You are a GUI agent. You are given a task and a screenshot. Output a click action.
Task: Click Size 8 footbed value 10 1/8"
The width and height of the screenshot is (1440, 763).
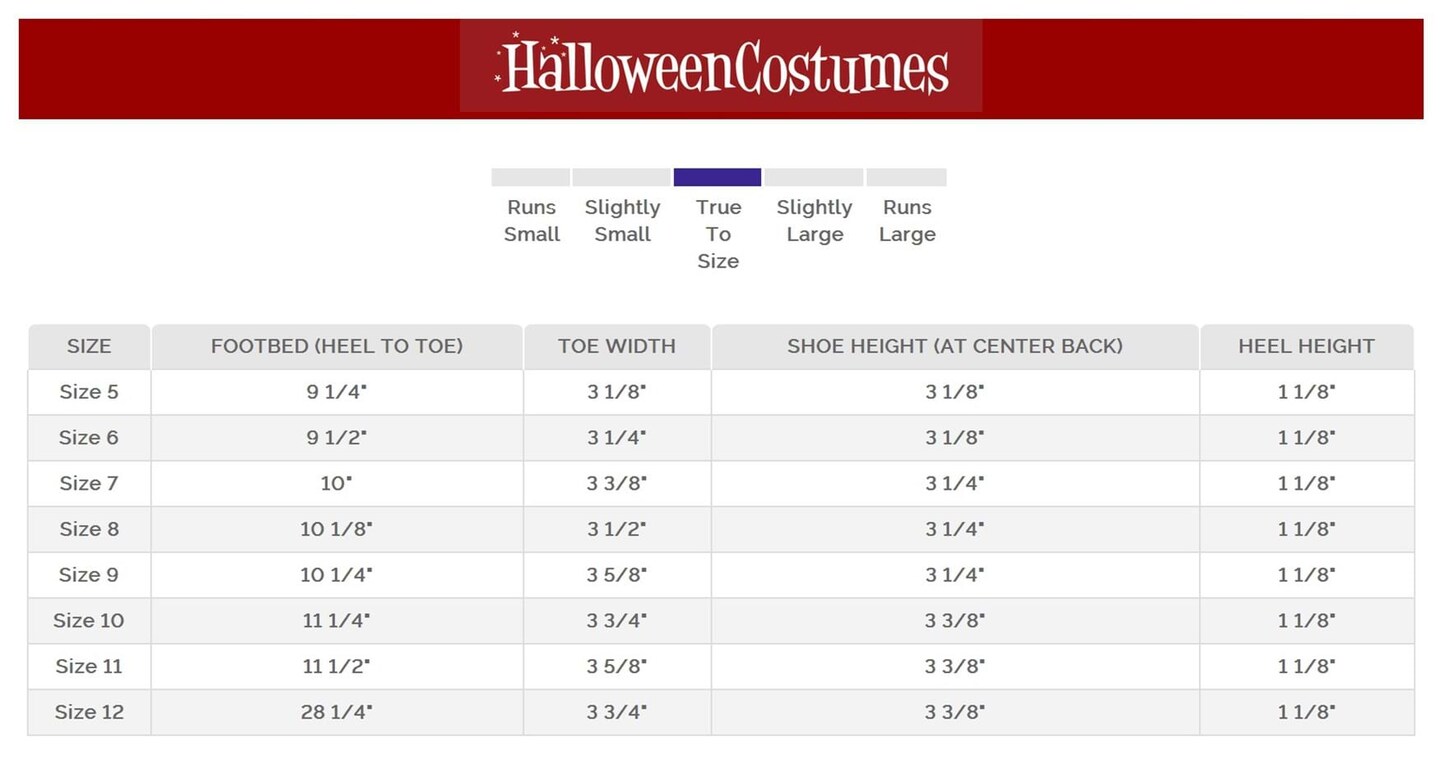(x=337, y=529)
